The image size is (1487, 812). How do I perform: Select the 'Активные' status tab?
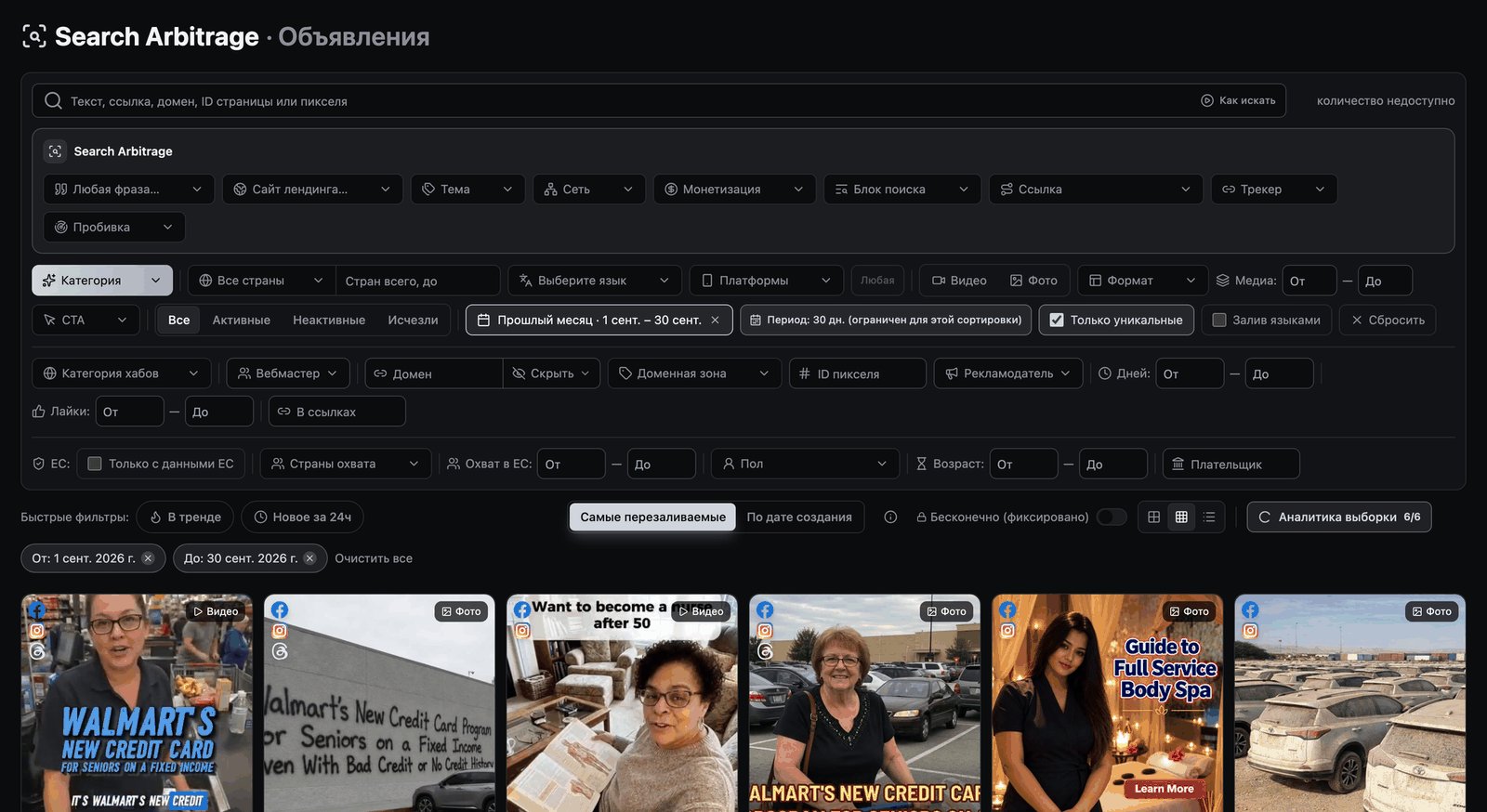point(242,321)
